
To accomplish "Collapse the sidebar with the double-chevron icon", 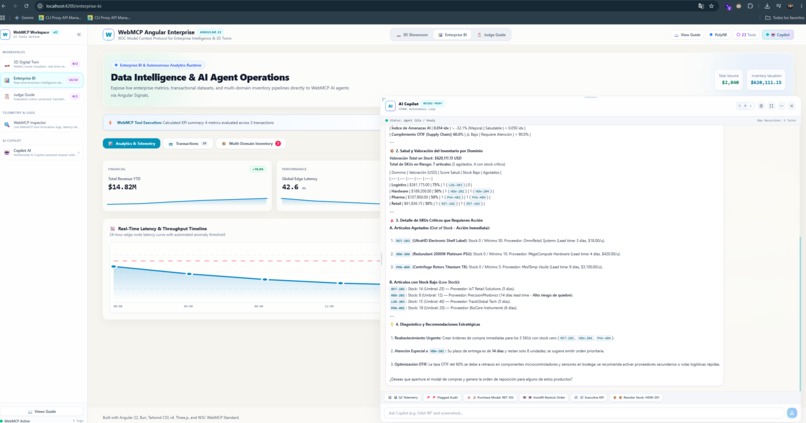I will tap(79, 34).
